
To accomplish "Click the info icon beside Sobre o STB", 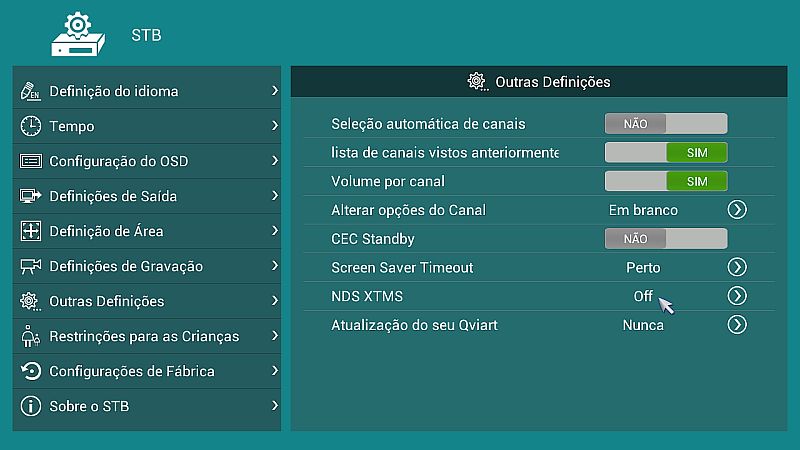I will pos(31,406).
